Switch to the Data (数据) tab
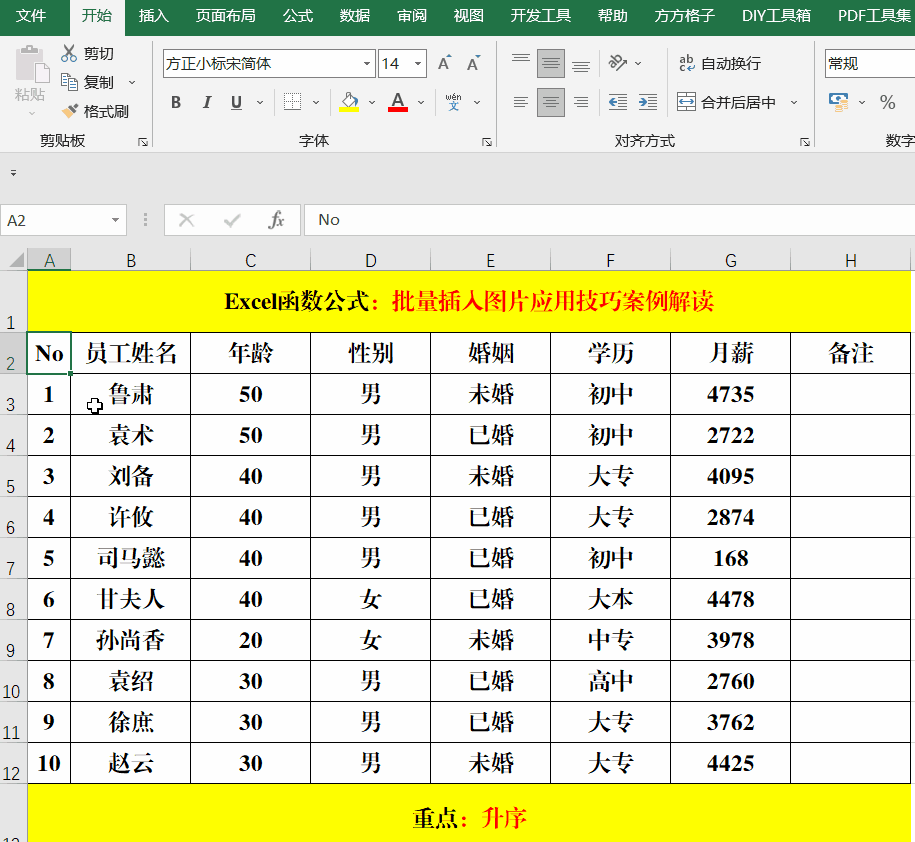 [x=355, y=16]
